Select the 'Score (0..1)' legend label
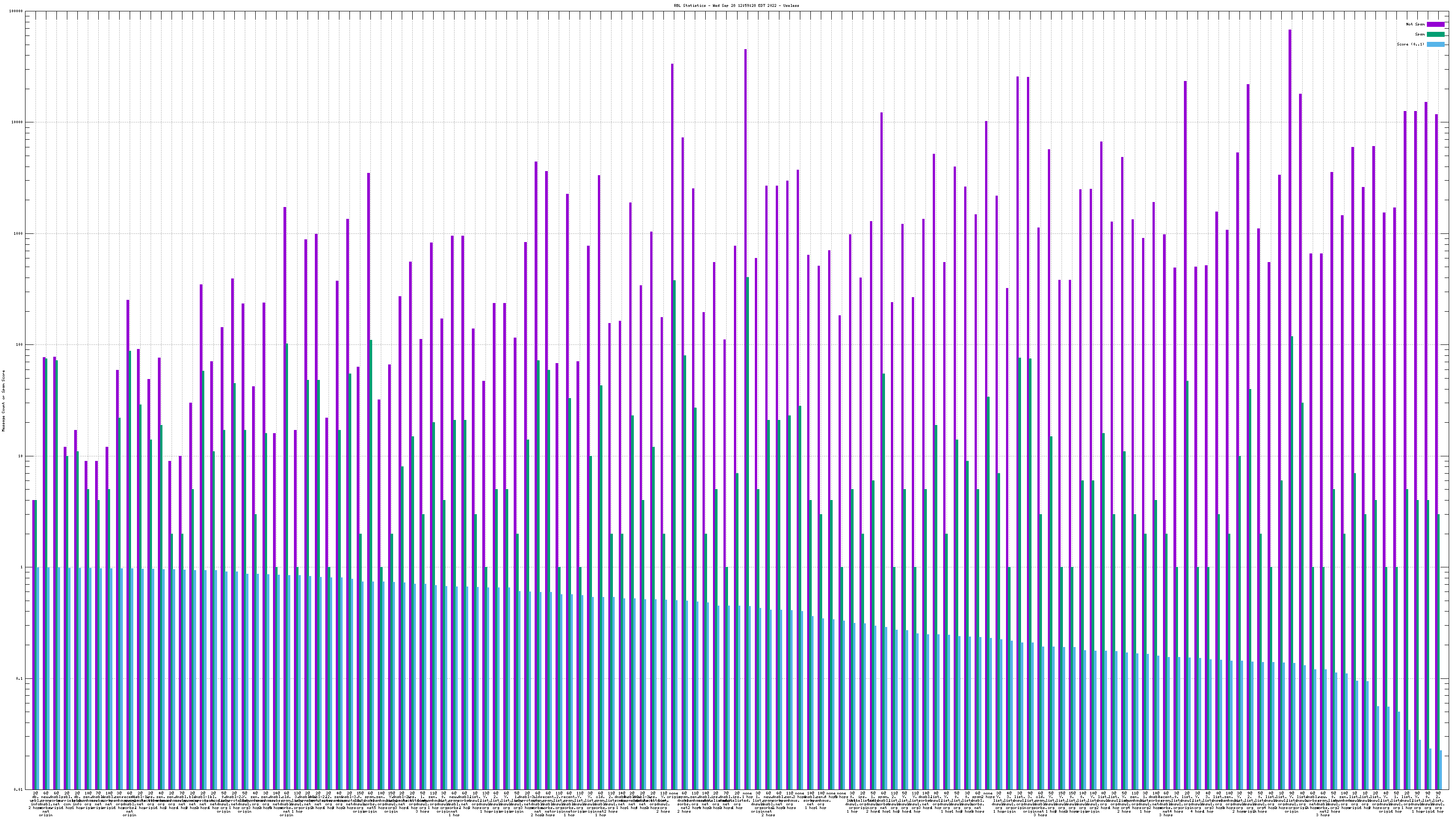 coord(1410,44)
